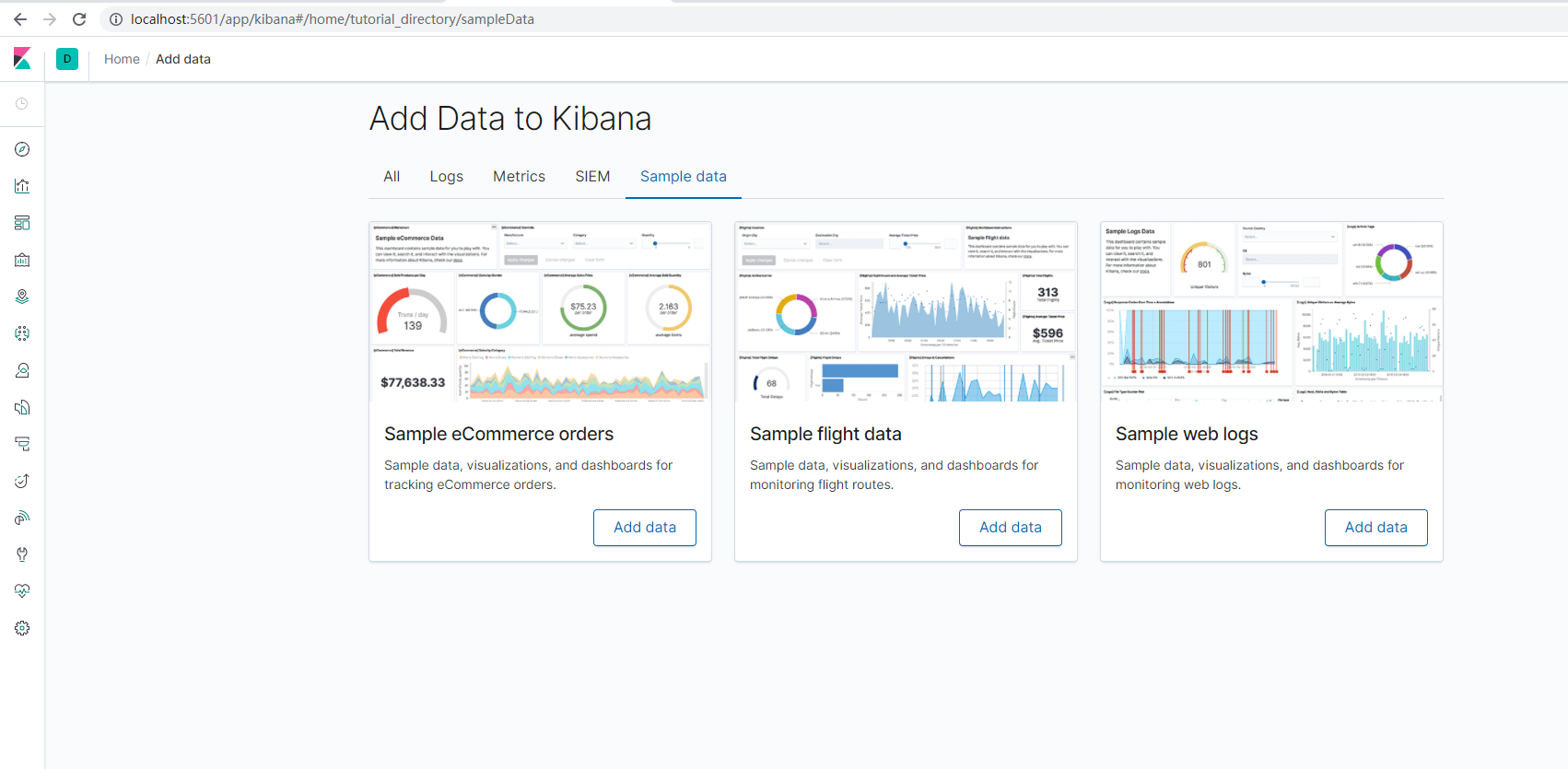Select the Sample data tab
This screenshot has width=1568, height=769.
pos(684,177)
